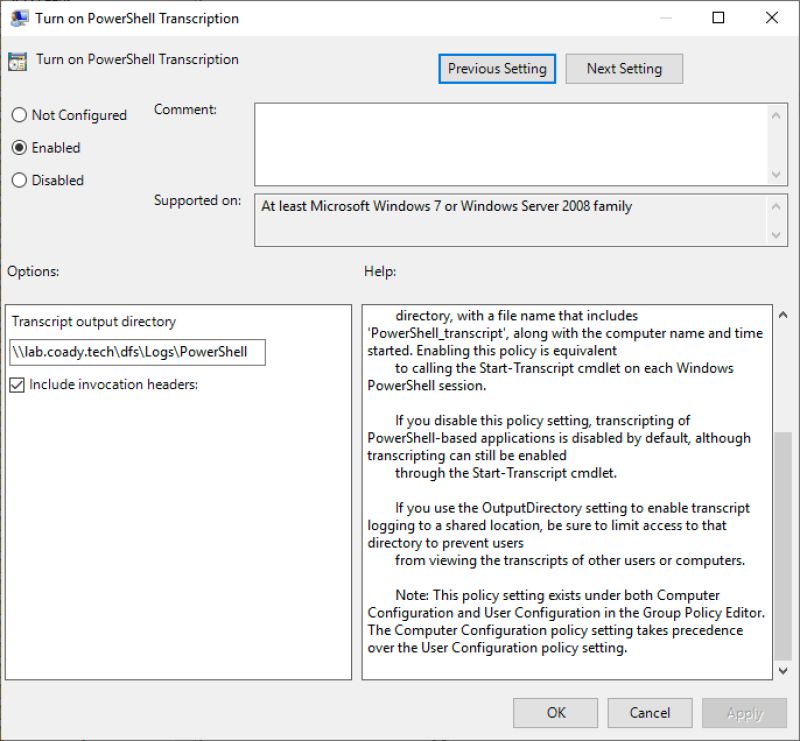The image size is (800, 741).
Task: Open the Previous Setting policy
Action: pos(496,68)
